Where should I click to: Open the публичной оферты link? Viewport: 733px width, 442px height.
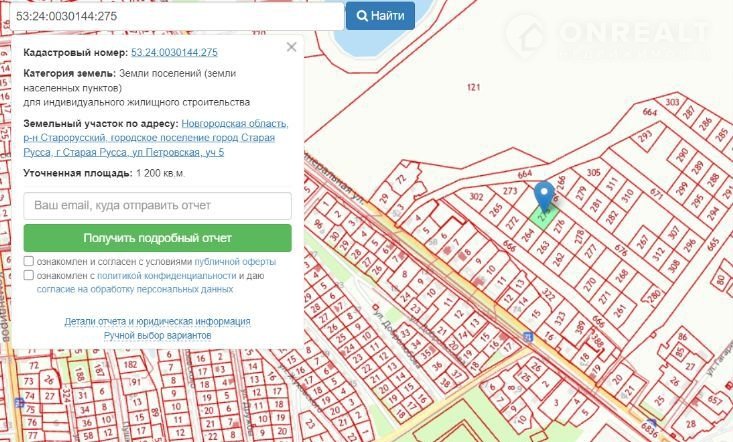(242, 261)
